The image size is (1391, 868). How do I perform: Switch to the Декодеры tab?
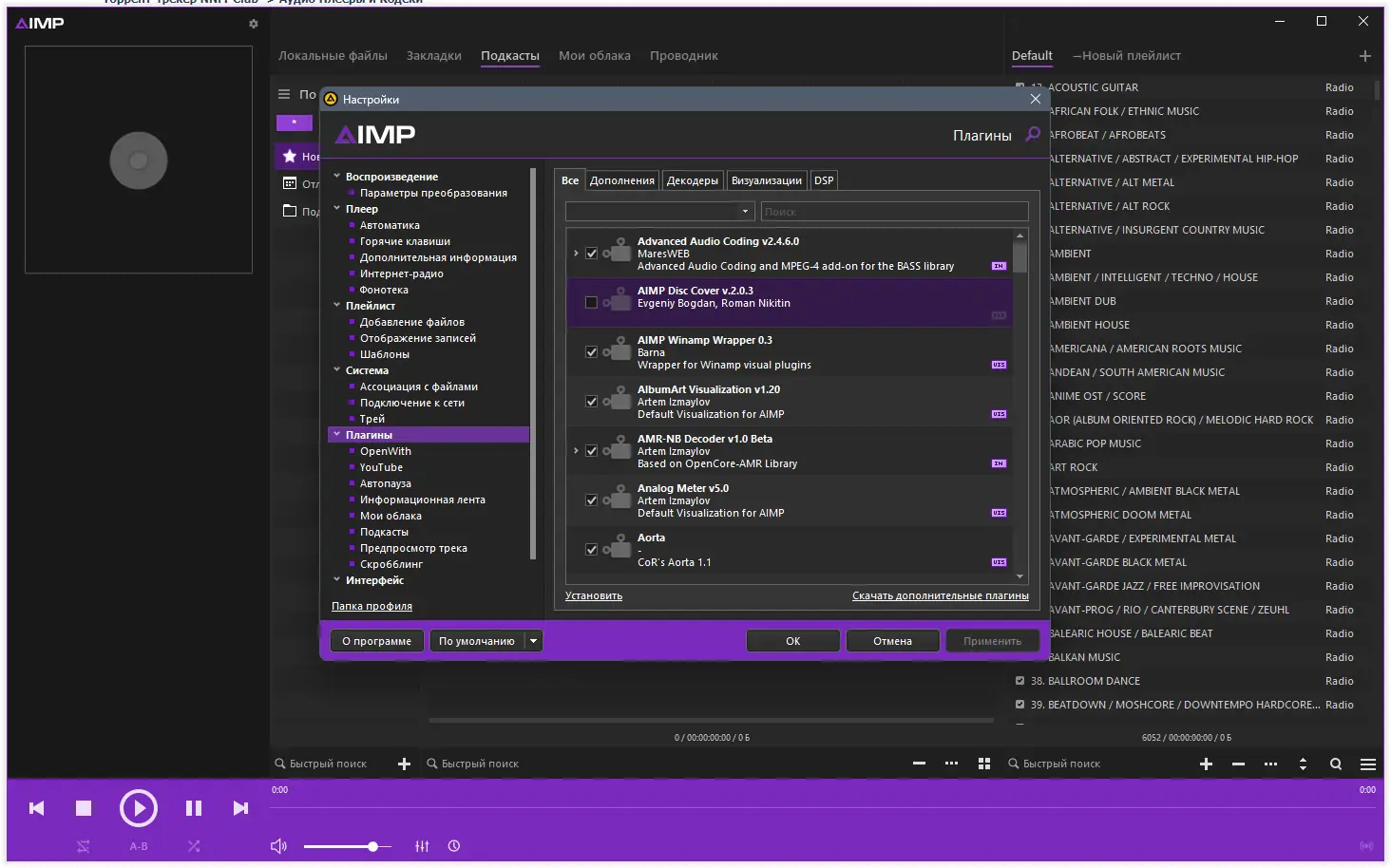(692, 180)
